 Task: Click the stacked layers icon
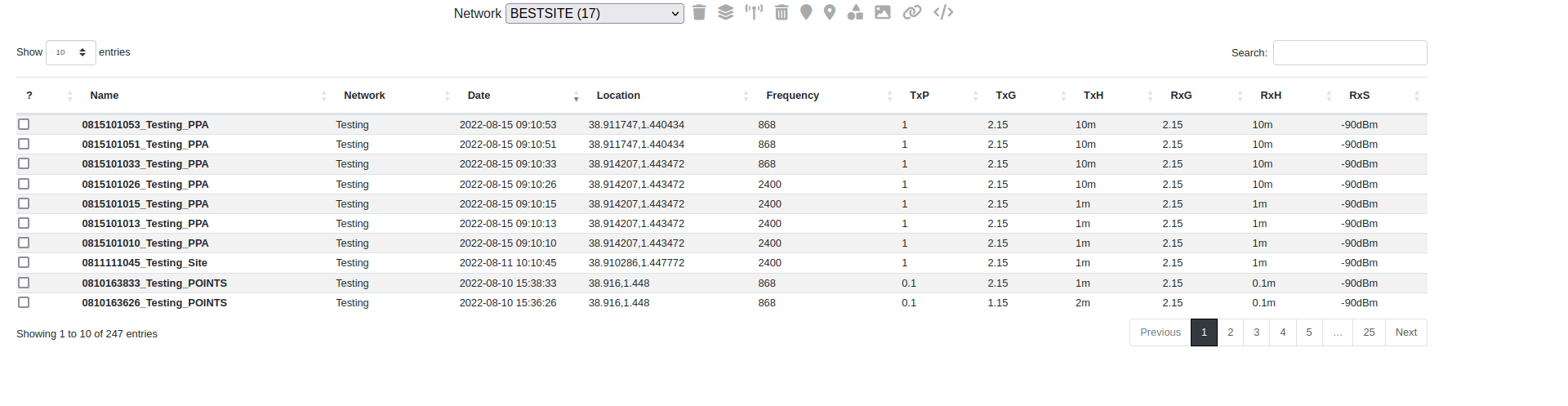tap(725, 12)
